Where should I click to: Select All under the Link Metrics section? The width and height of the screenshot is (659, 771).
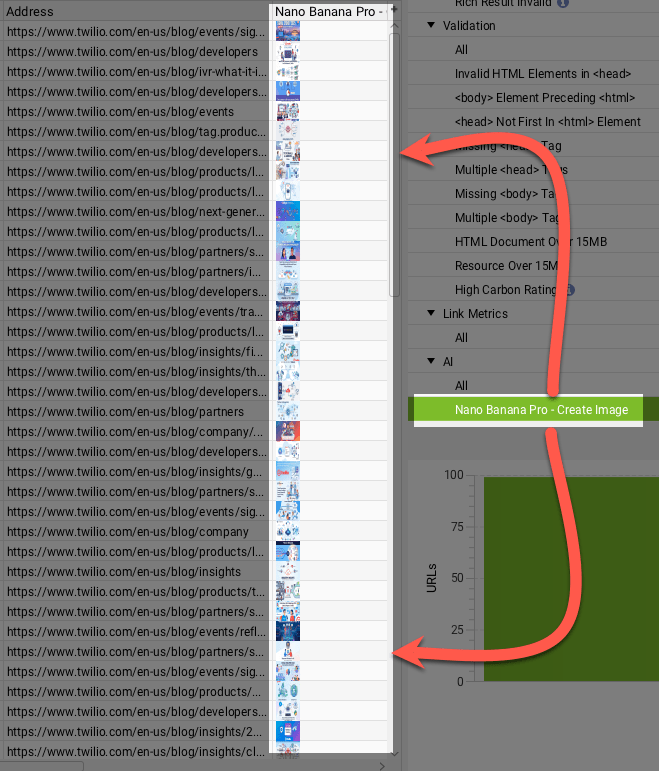click(461, 338)
